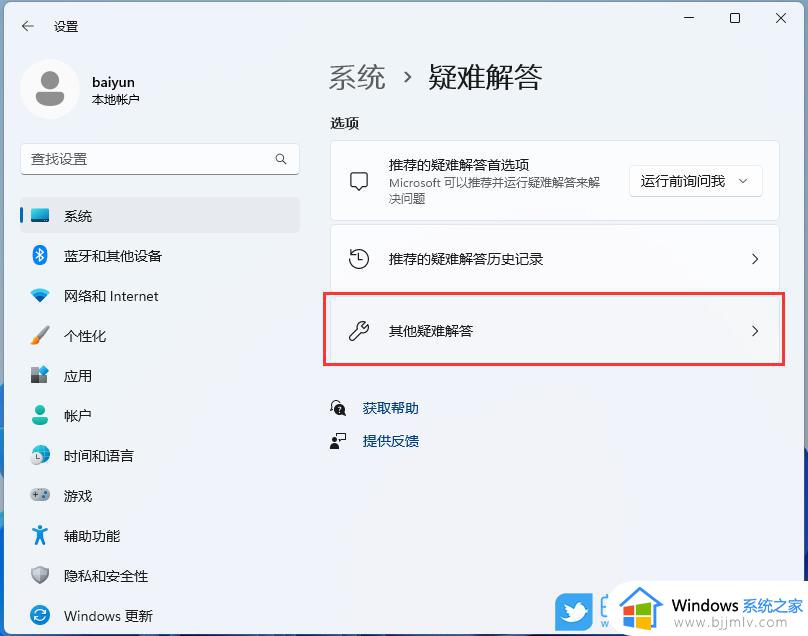The image size is (808, 636).
Task: Switch to 帐户 settings
Action: [x=160, y=415]
